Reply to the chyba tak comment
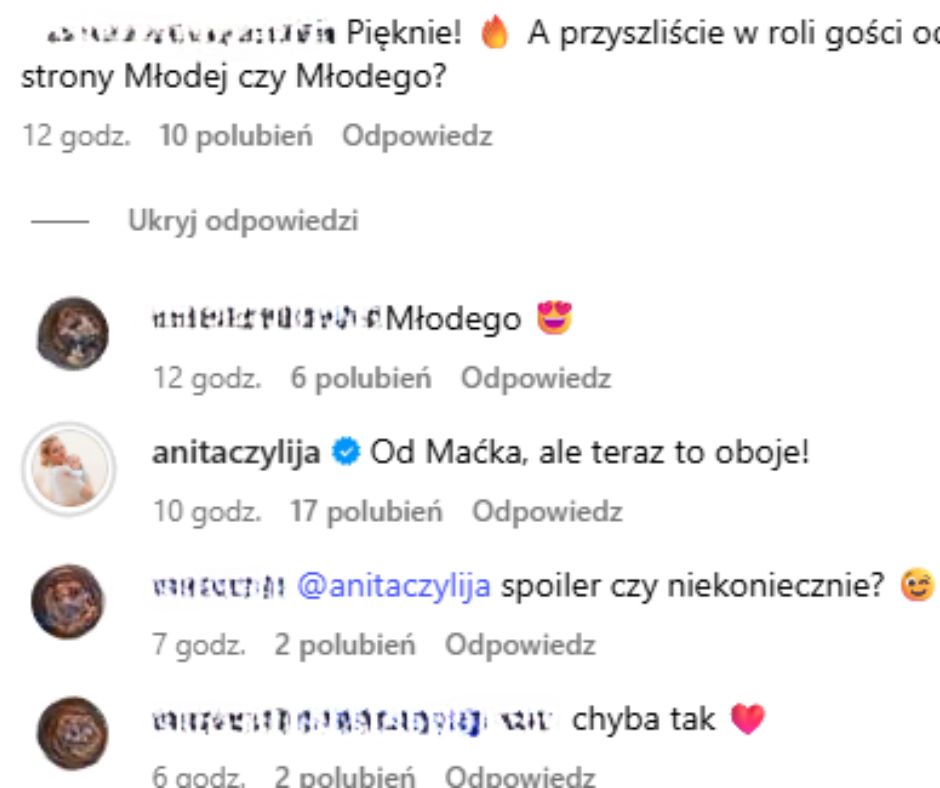 520,777
